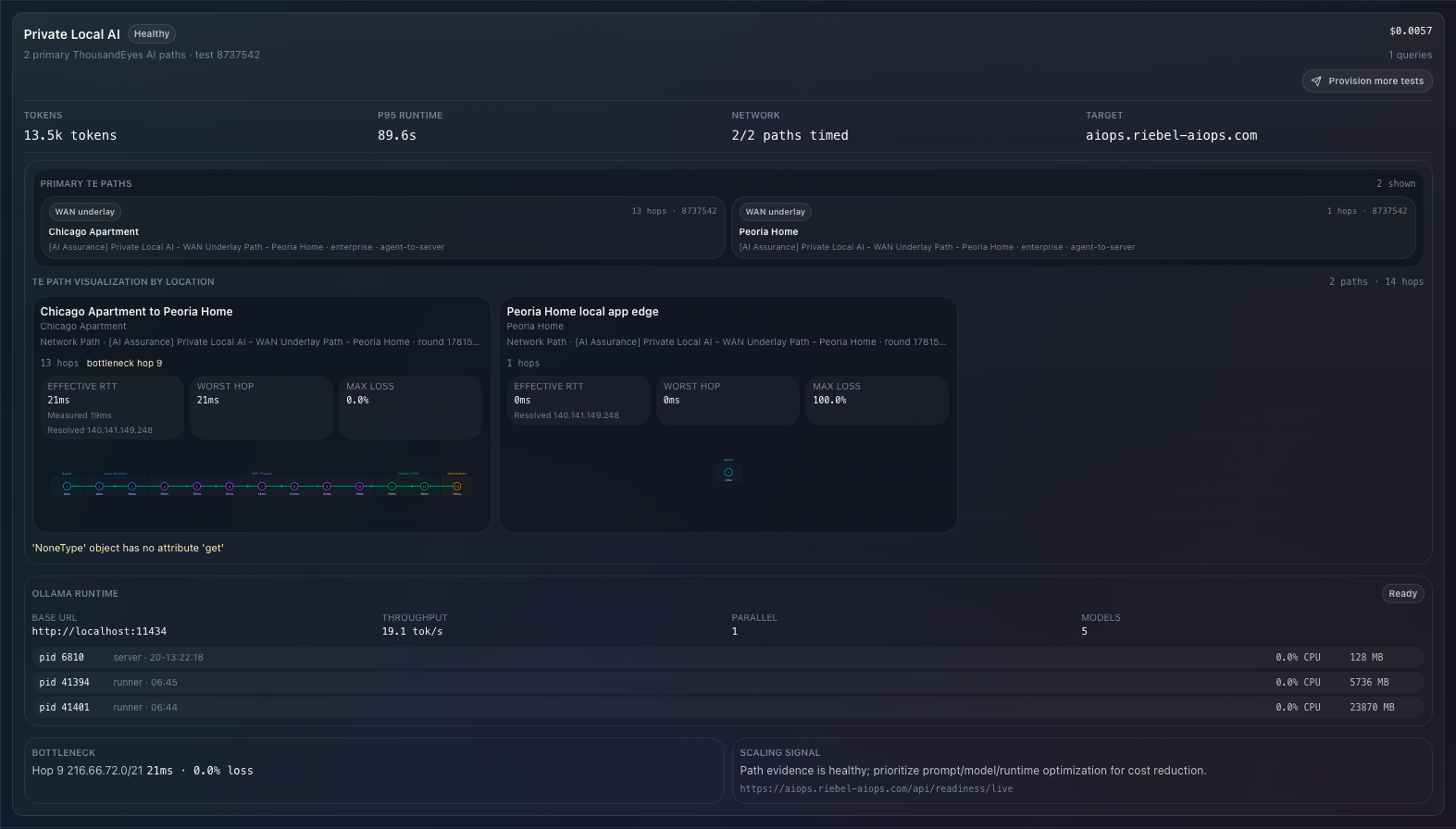This screenshot has width=1456, height=829.
Task: Select the pid 6810 server process row
Action: pos(728,658)
